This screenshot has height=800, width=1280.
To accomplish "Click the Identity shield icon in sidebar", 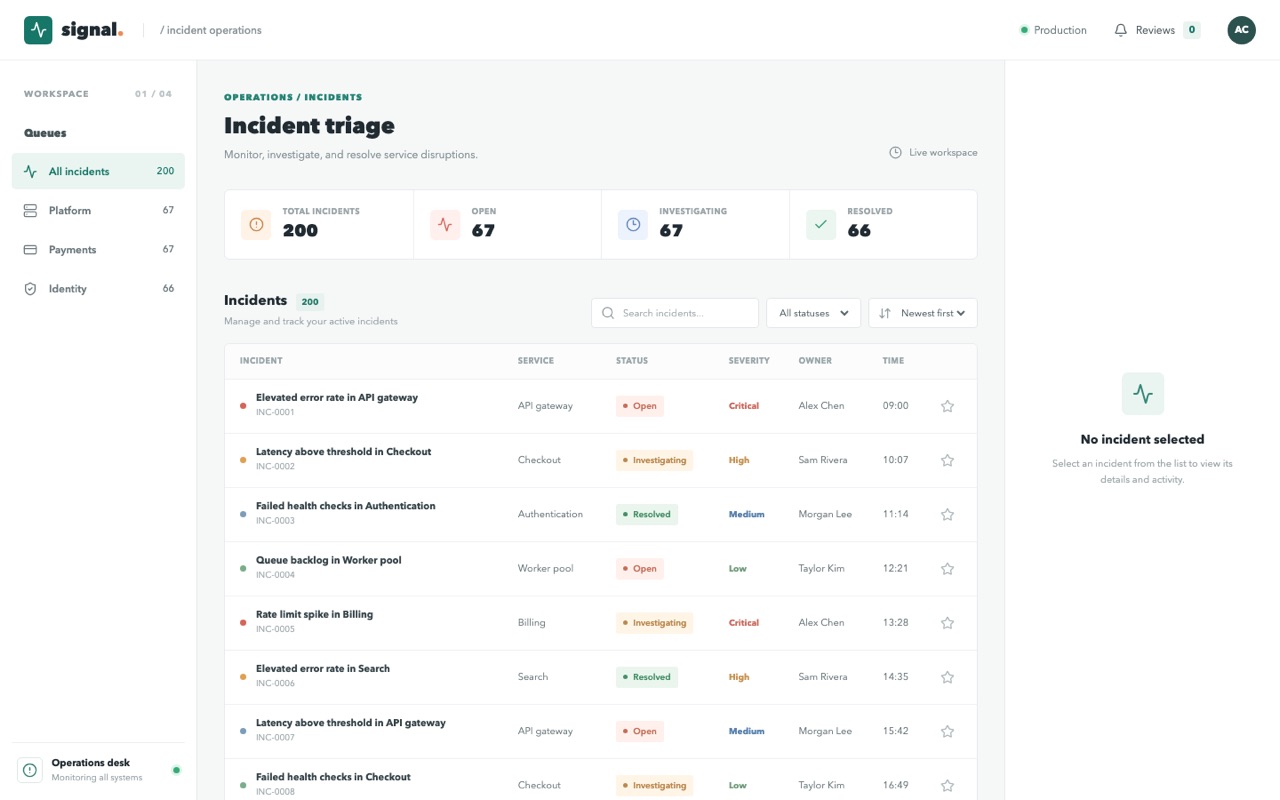I will click(30, 289).
